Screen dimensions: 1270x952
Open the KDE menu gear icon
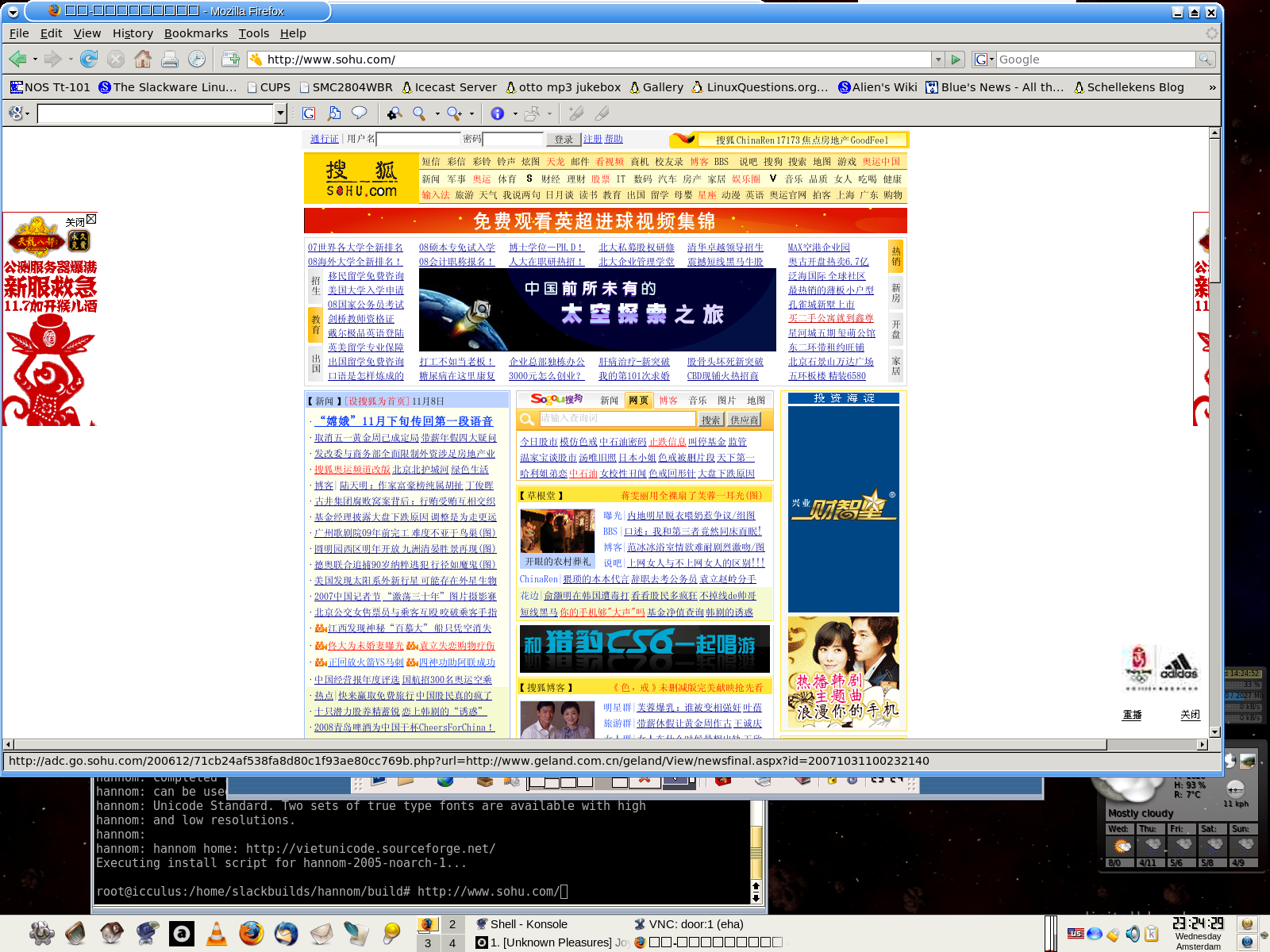pos(41,934)
